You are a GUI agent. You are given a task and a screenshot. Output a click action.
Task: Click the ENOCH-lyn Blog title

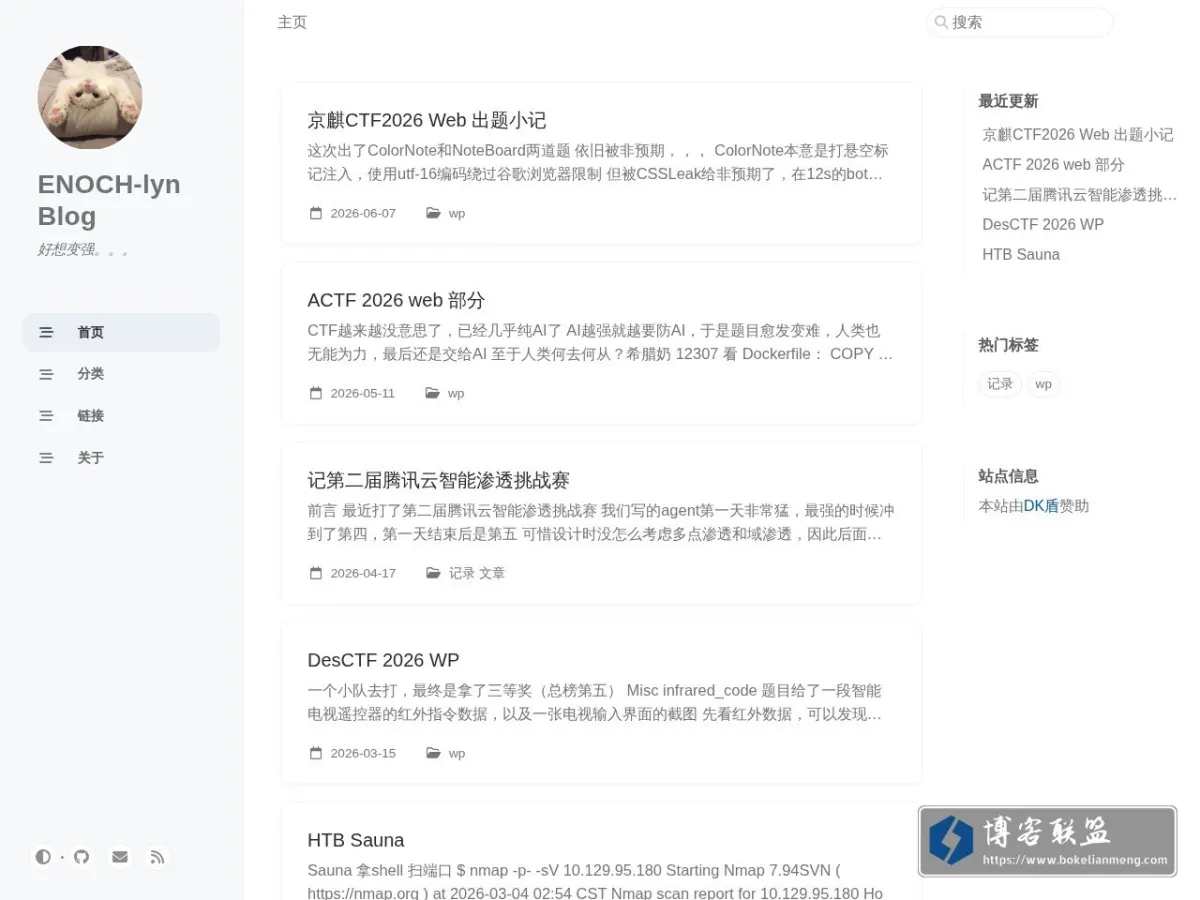tap(109, 200)
